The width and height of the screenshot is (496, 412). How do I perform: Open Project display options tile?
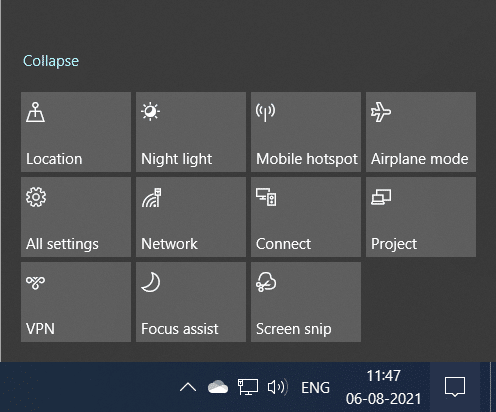[x=421, y=217]
